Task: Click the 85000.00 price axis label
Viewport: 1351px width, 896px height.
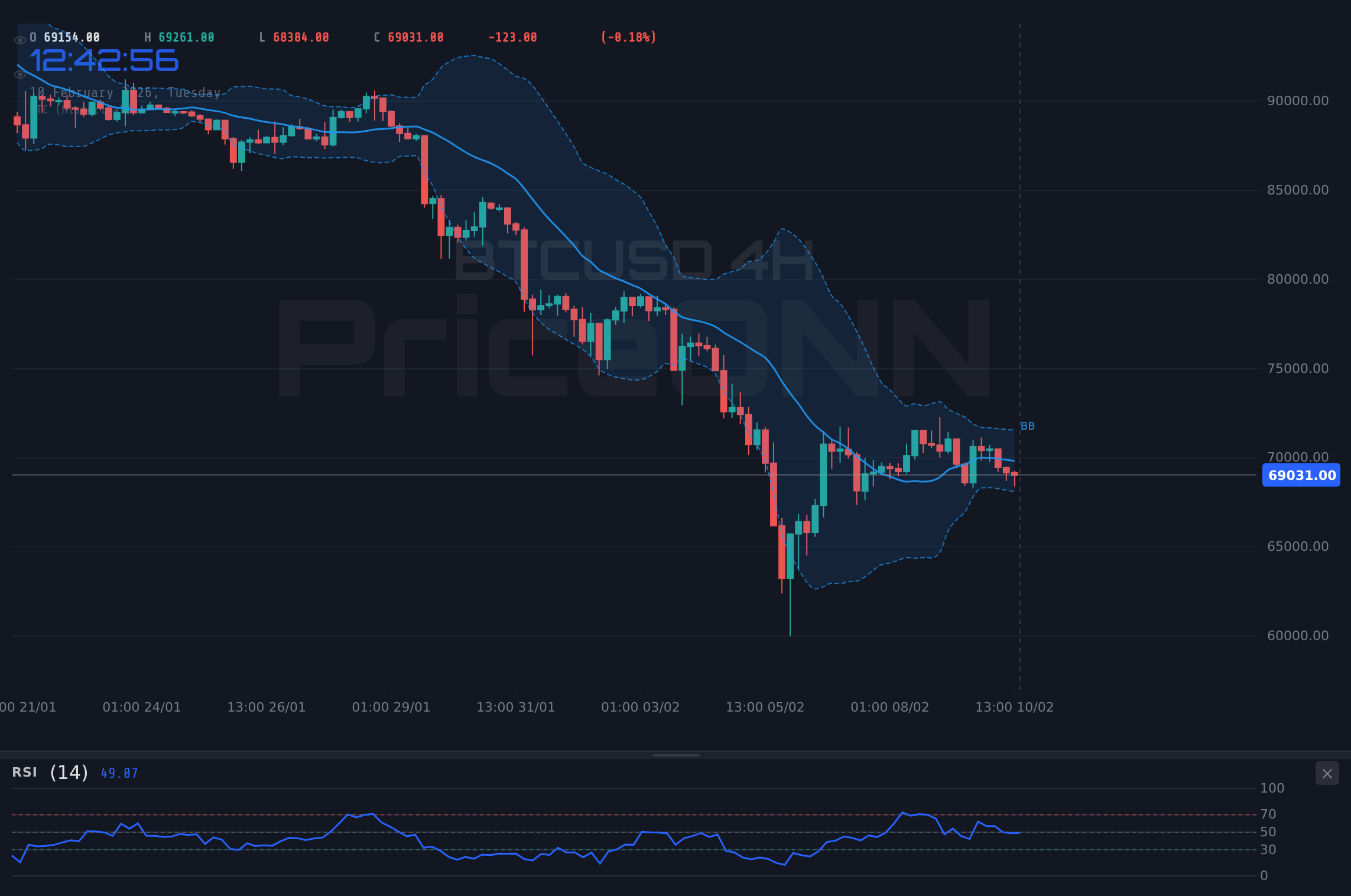Action: coord(1298,190)
